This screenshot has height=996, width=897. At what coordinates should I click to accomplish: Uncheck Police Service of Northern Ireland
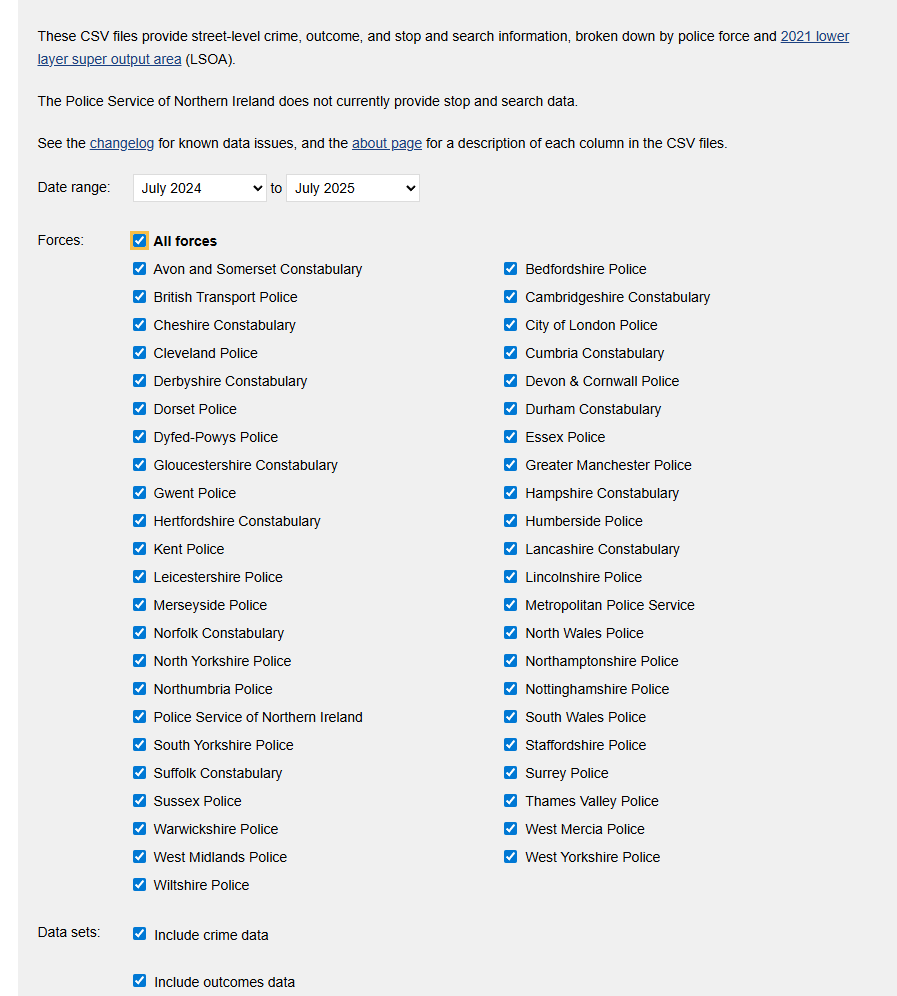click(139, 717)
